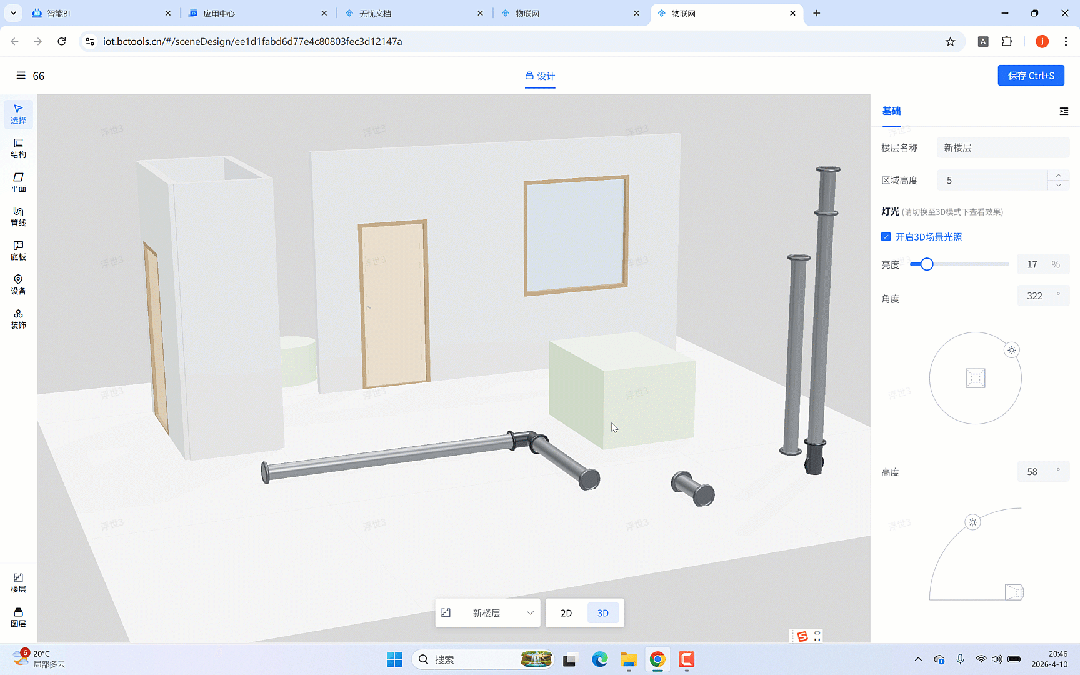Click the floor icon beside 新楼层 selector
1080x675 pixels.
pyautogui.click(x=446, y=612)
